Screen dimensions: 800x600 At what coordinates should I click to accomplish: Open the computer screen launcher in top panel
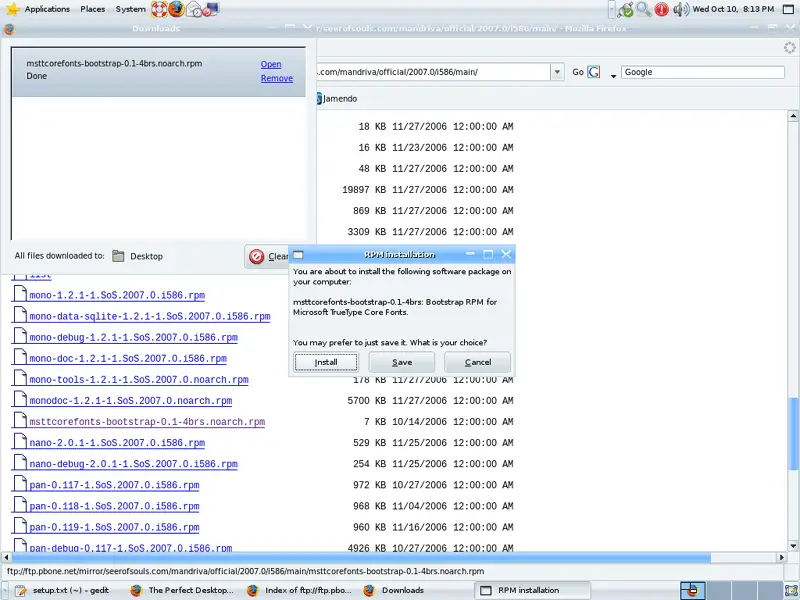click(211, 9)
